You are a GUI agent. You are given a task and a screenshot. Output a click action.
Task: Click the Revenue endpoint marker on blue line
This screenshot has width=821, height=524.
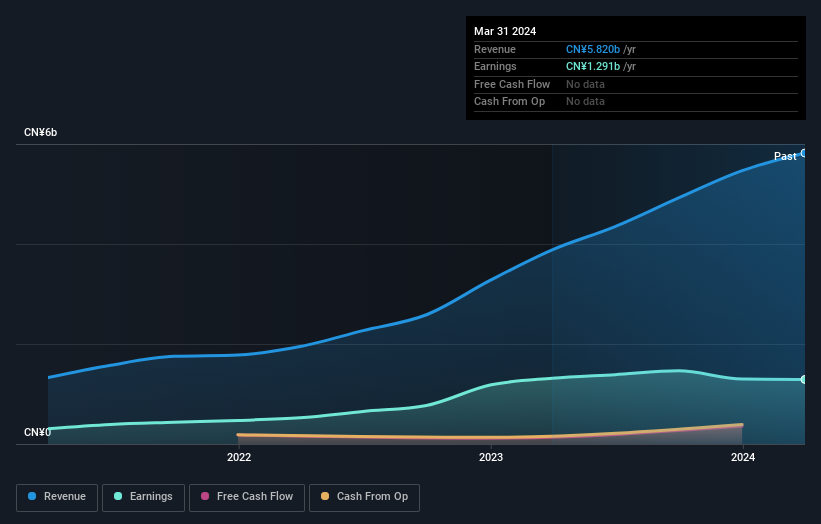pos(804,153)
